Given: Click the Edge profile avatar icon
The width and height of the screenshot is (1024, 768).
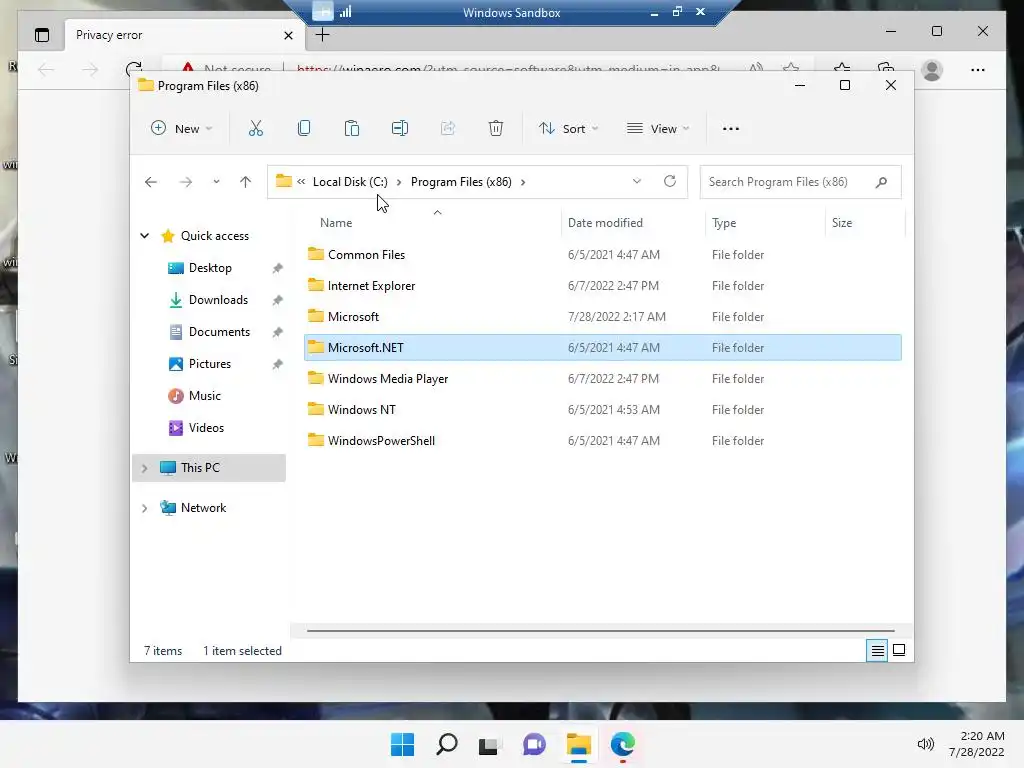Looking at the screenshot, I should [932, 70].
